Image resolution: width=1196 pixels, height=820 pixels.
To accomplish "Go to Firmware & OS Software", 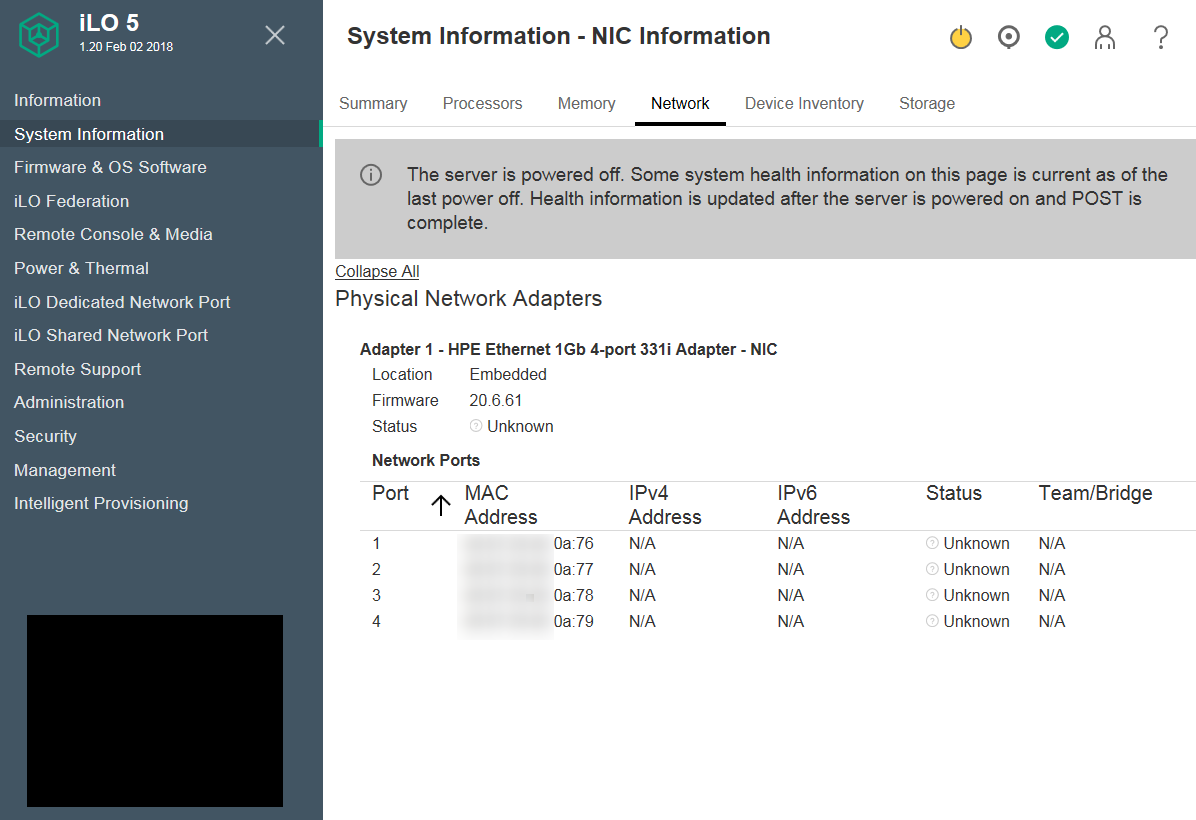I will click(110, 167).
